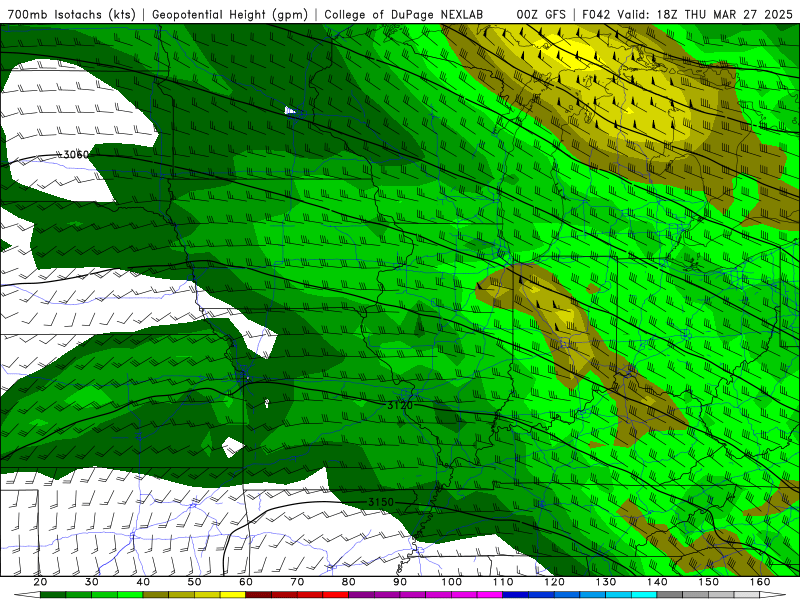Image resolution: width=800 pixels, height=600 pixels.
Task: Click the left arrow end of the color bar
Action: 27,595
